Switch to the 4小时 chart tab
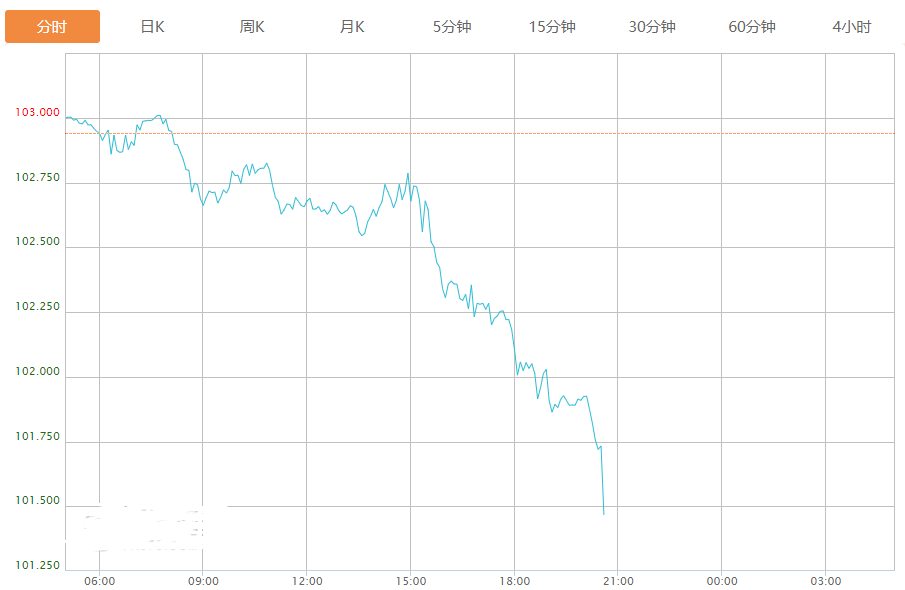 pyautogui.click(x=852, y=27)
